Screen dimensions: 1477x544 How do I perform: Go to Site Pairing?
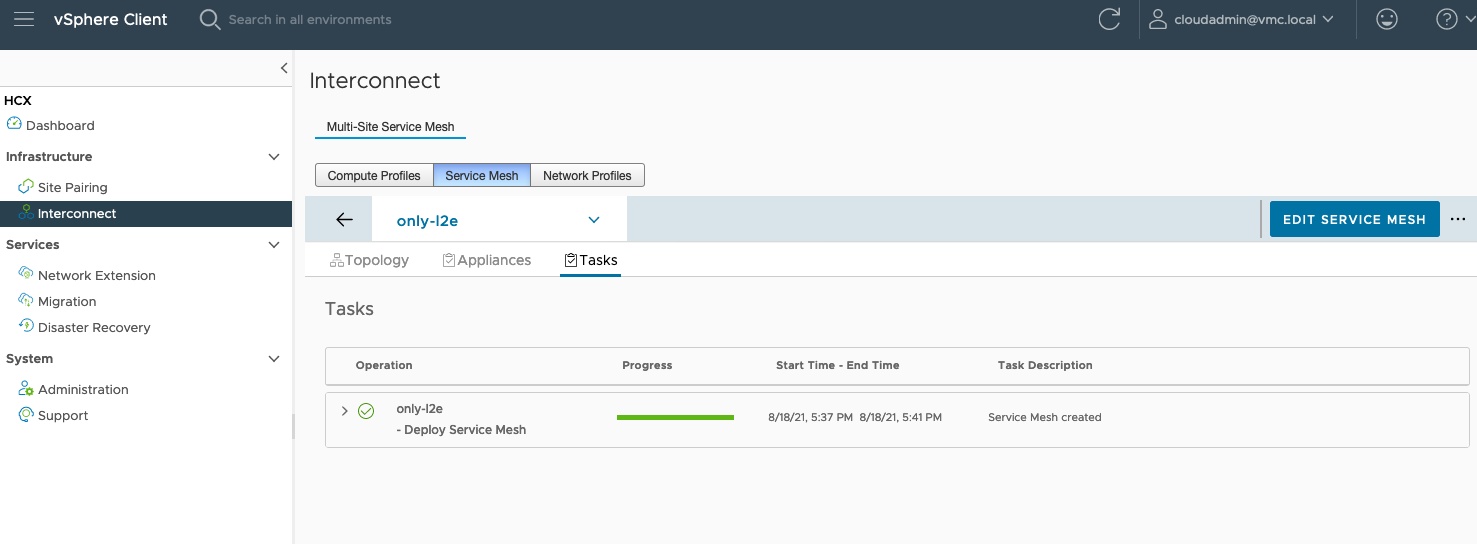tap(72, 187)
